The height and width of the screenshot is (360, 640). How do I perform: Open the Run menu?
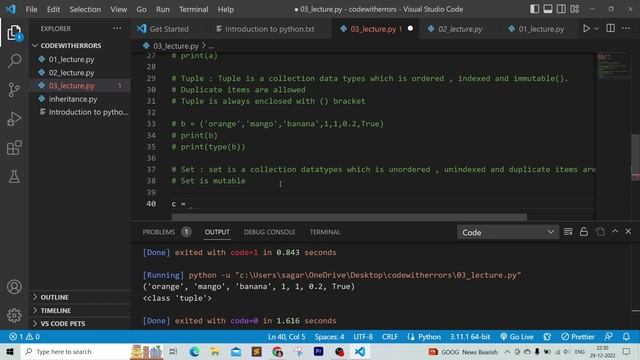tap(162, 9)
